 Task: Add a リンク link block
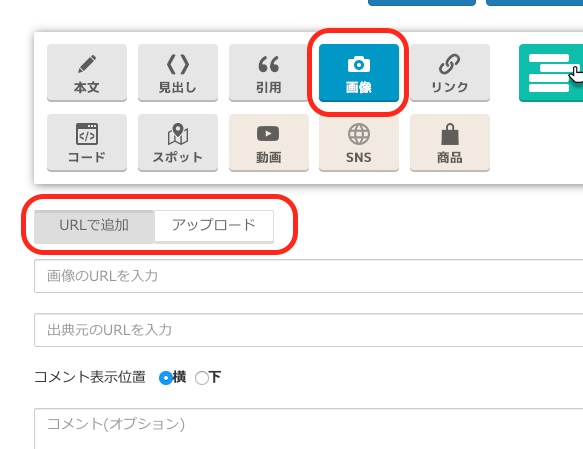tap(450, 72)
